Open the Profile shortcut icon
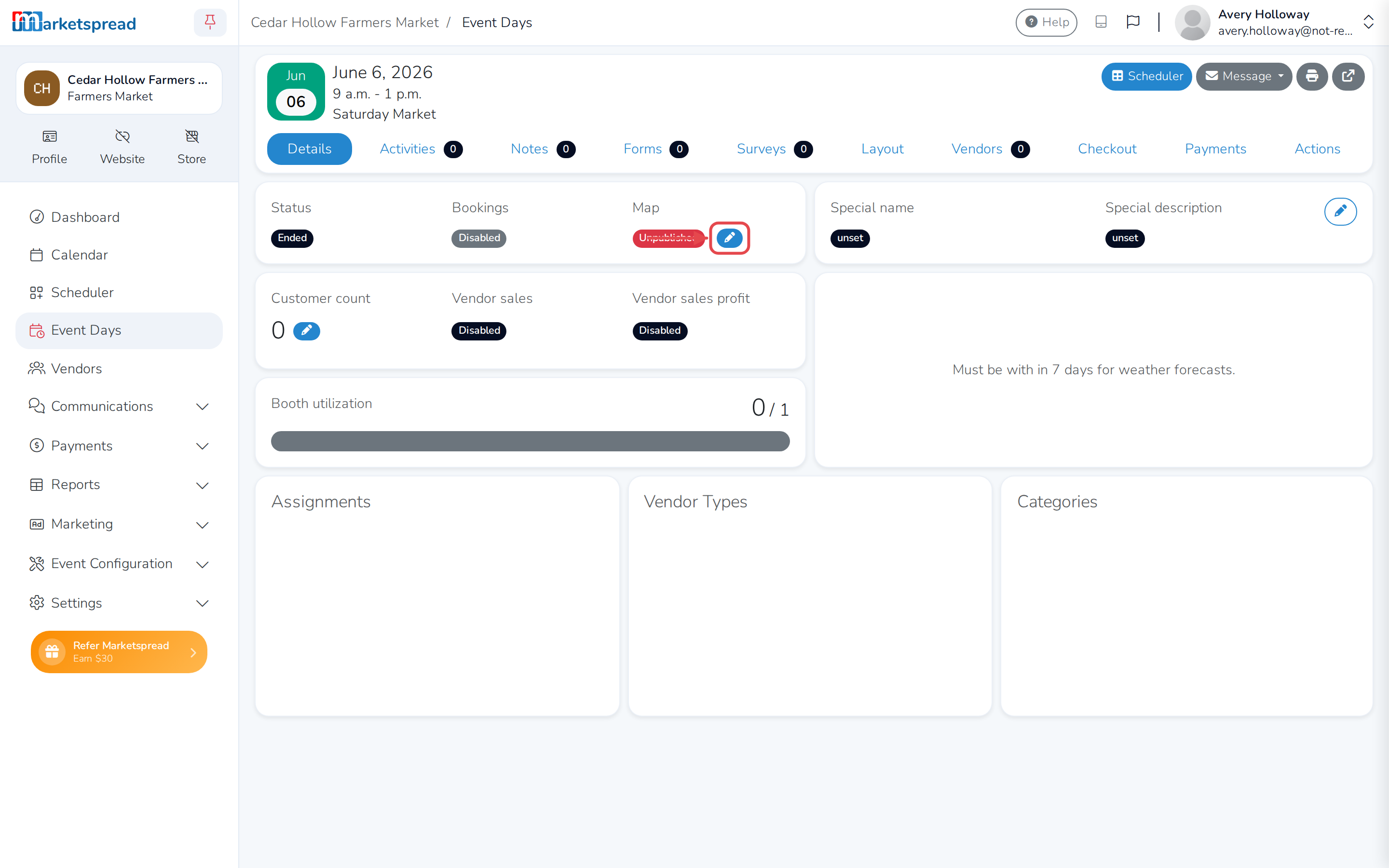The width and height of the screenshot is (1389, 868). pos(49,136)
